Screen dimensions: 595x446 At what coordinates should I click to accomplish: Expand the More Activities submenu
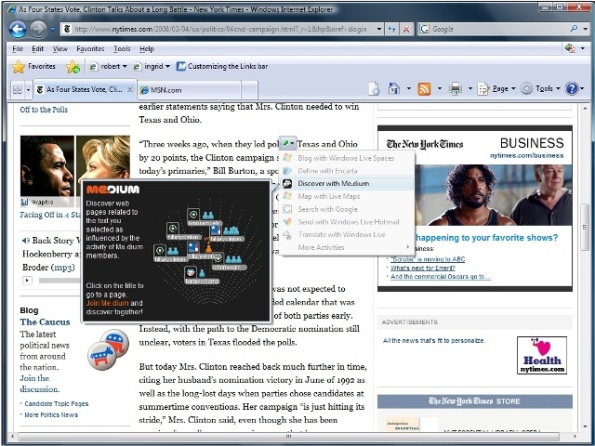(x=346, y=247)
